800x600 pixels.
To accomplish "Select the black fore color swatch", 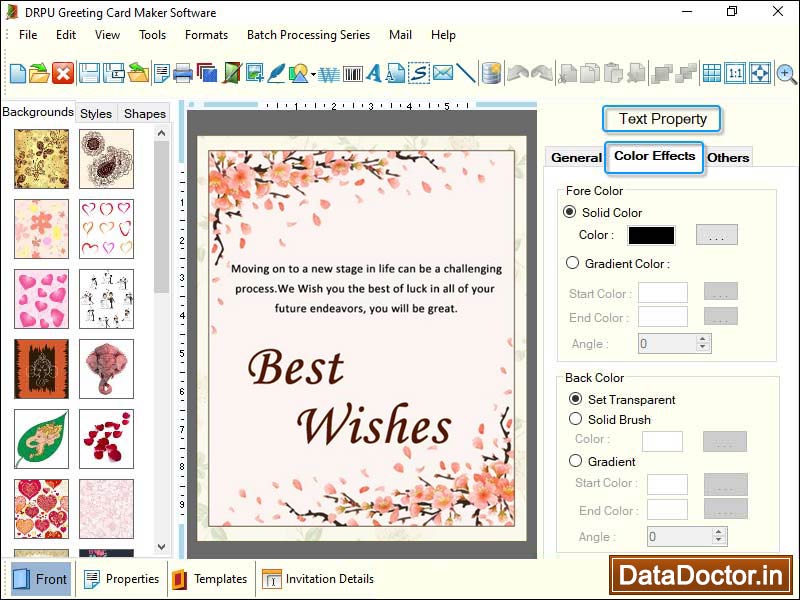I will pos(650,235).
